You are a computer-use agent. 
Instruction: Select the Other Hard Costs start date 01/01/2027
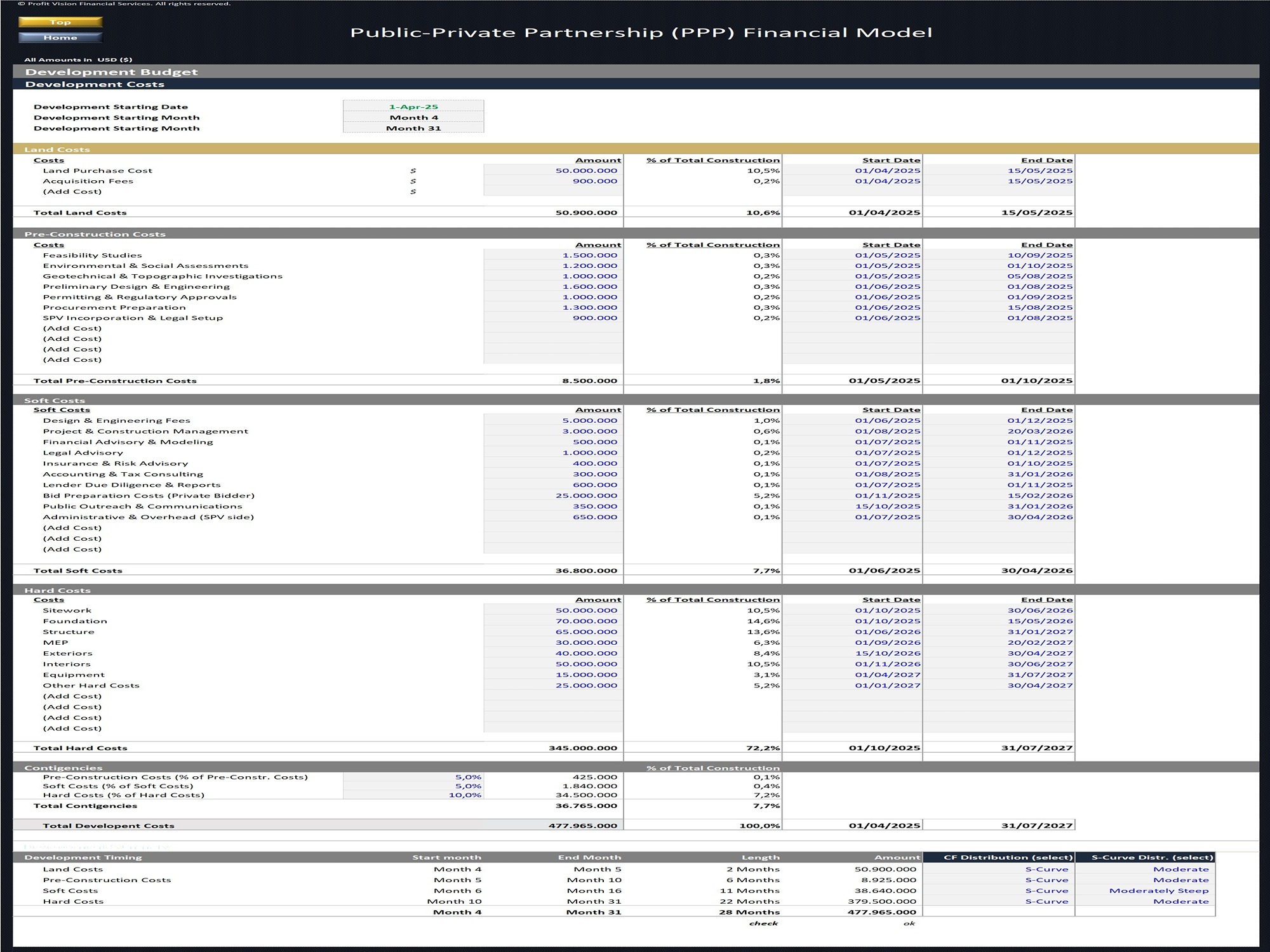point(853,685)
